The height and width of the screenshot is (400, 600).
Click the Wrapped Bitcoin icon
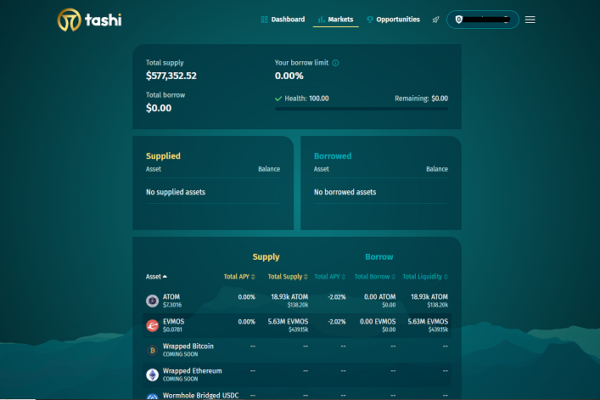(152, 350)
